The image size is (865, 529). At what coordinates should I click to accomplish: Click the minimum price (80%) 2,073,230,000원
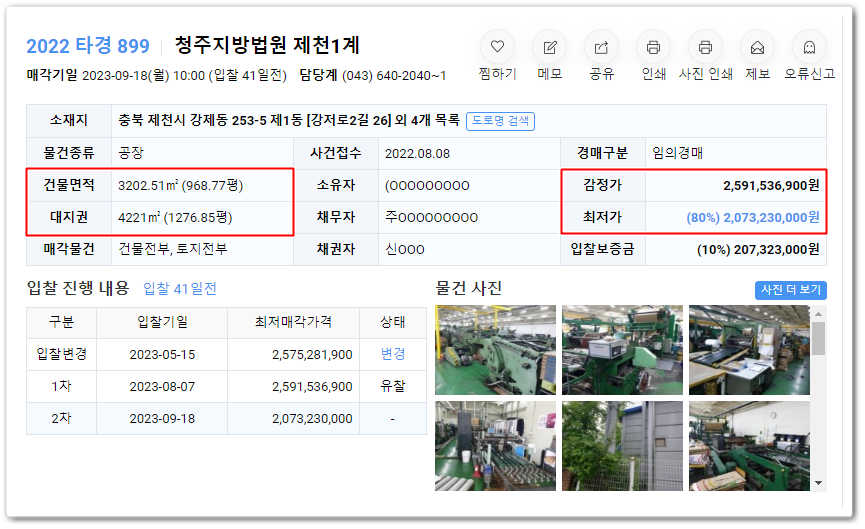coord(753,217)
